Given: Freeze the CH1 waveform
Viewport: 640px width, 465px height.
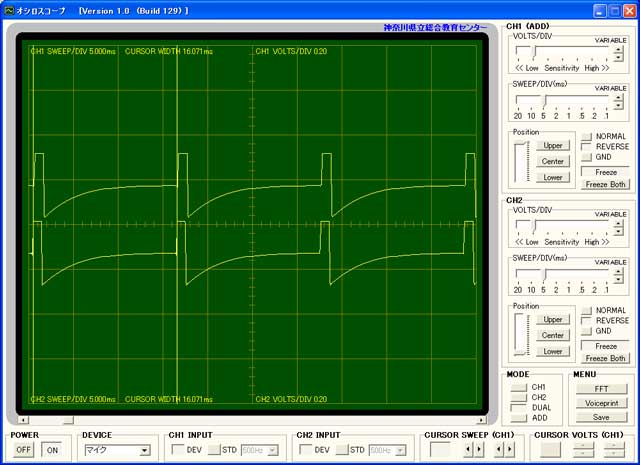Looking at the screenshot, I should tap(606, 172).
